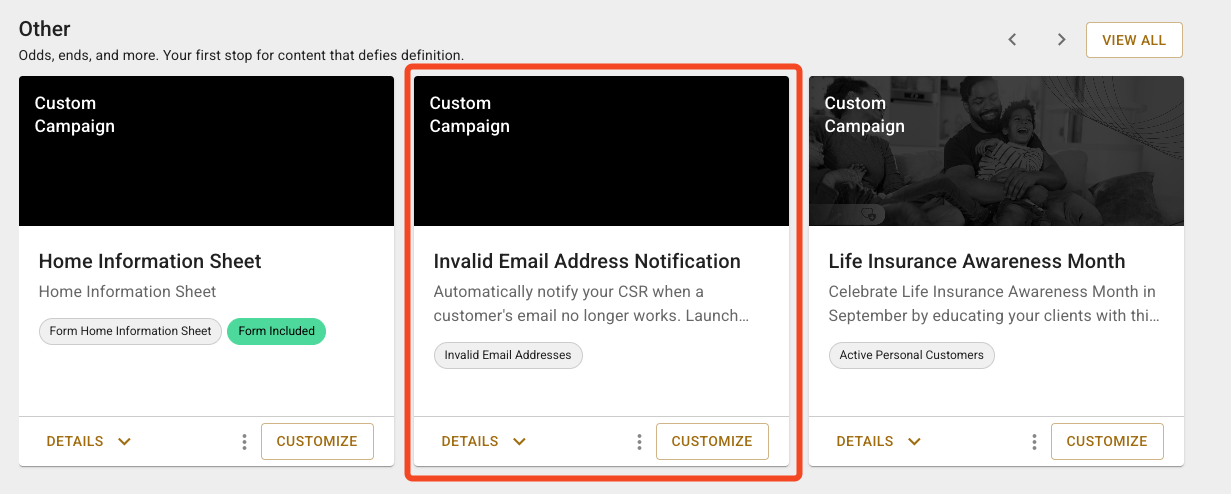This screenshot has width=1231, height=494.
Task: Open Life Insurance Awareness Month family photo
Action: pyautogui.click(x=996, y=151)
